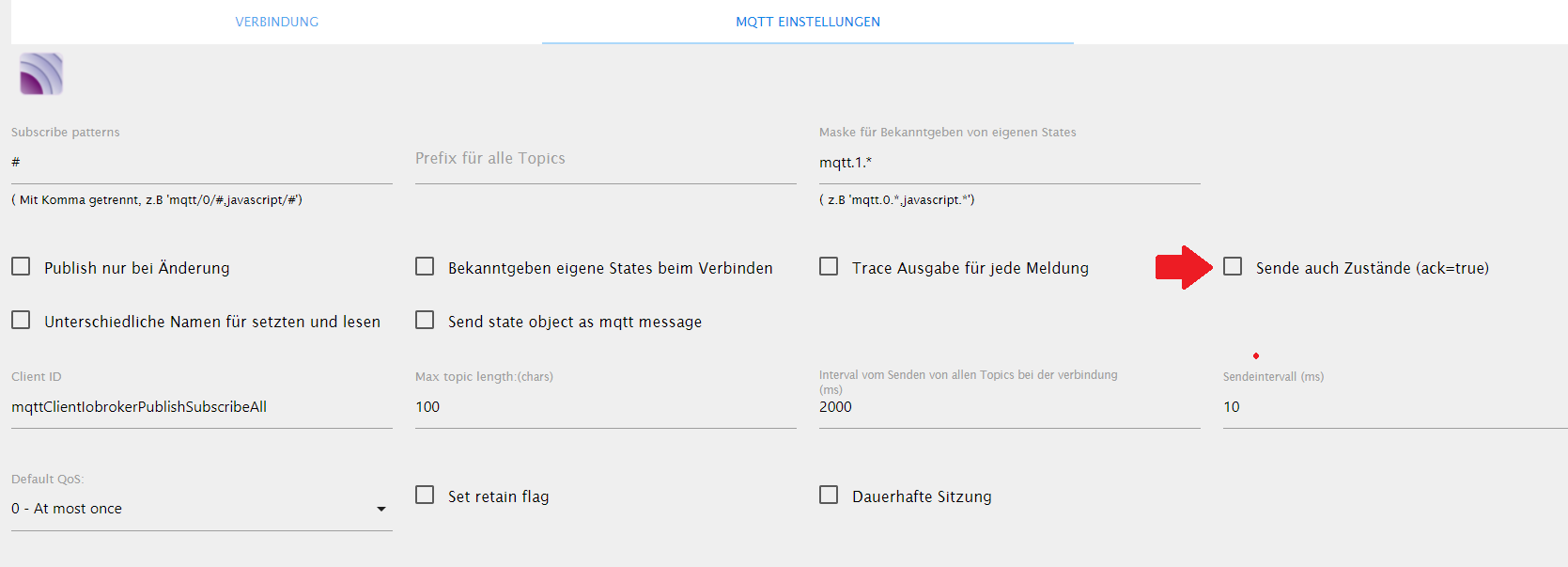Screen dimensions: 1568x567
Task: Select the MQTT Einstellungen tab
Action: point(807,22)
